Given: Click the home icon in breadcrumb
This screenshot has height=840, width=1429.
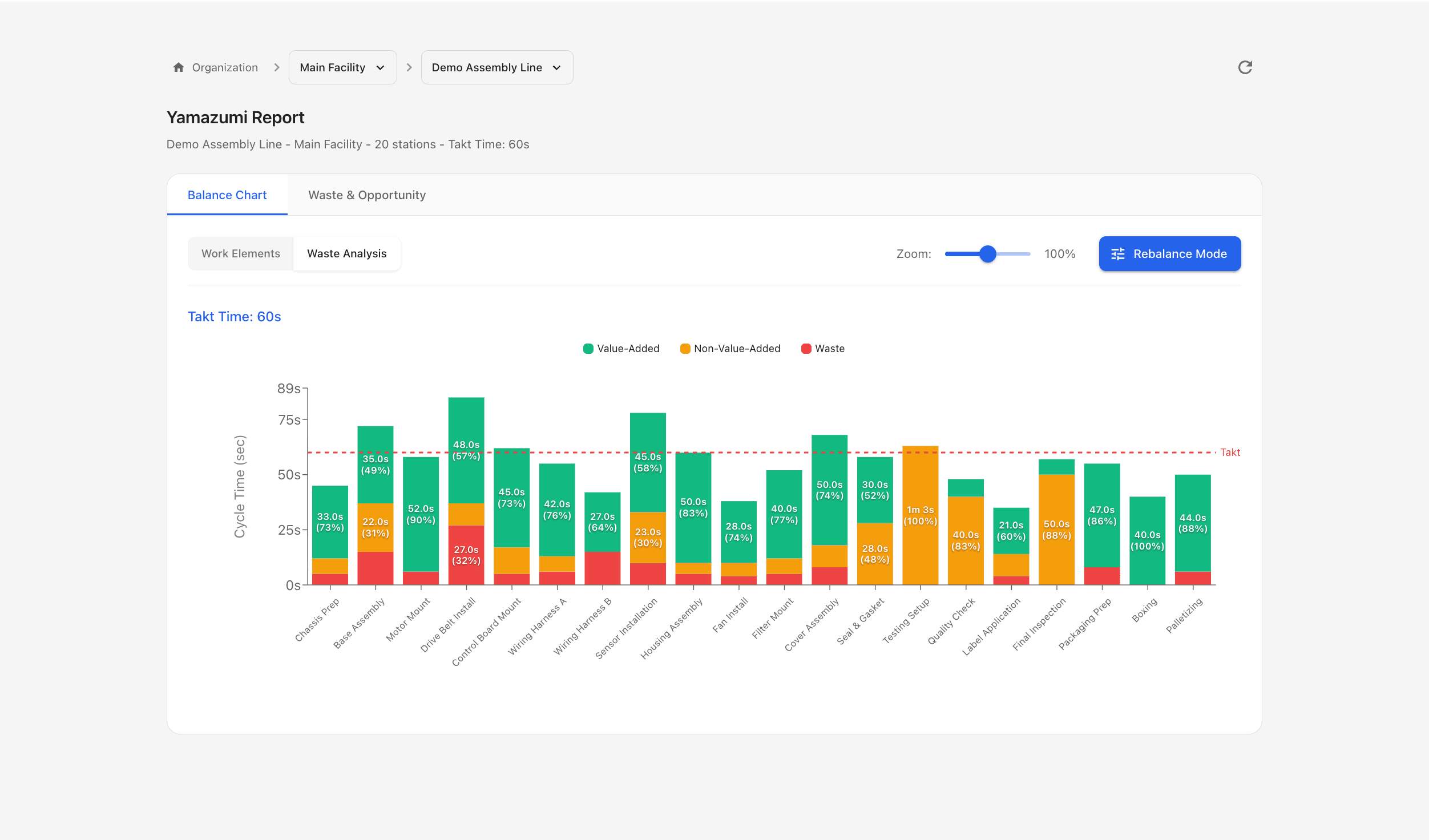Looking at the screenshot, I should tap(177, 67).
